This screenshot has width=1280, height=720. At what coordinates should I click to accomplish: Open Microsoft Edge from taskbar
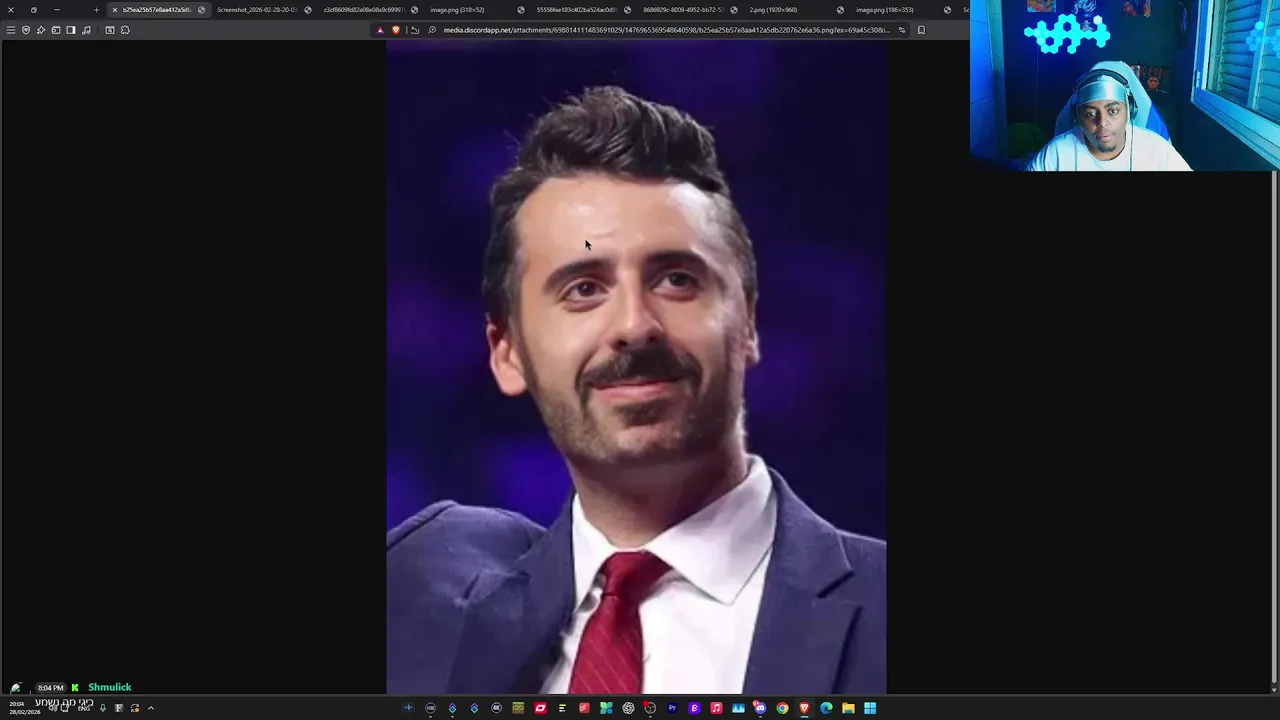pos(826,708)
